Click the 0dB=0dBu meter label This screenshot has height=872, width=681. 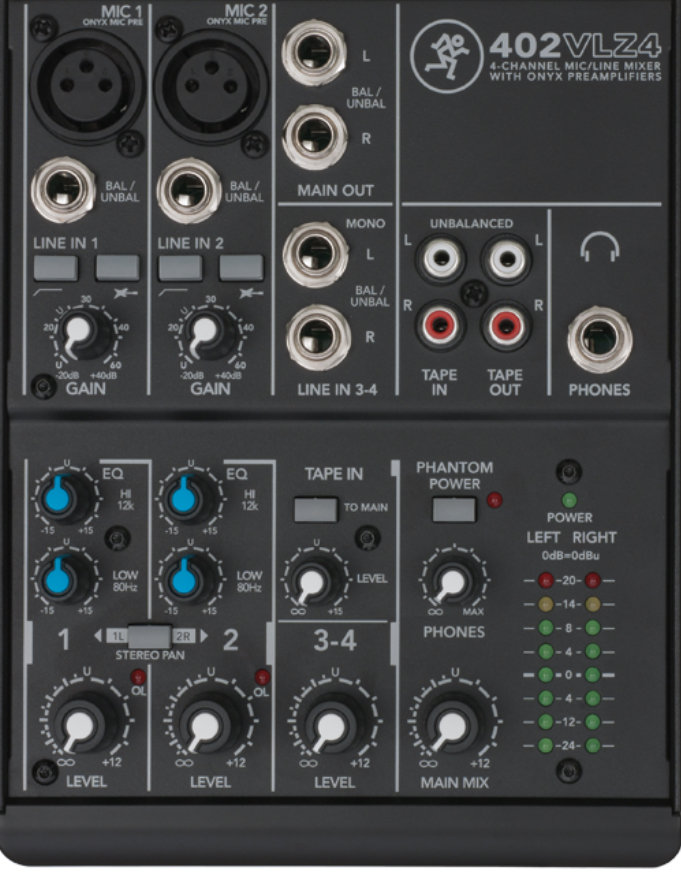click(x=570, y=555)
